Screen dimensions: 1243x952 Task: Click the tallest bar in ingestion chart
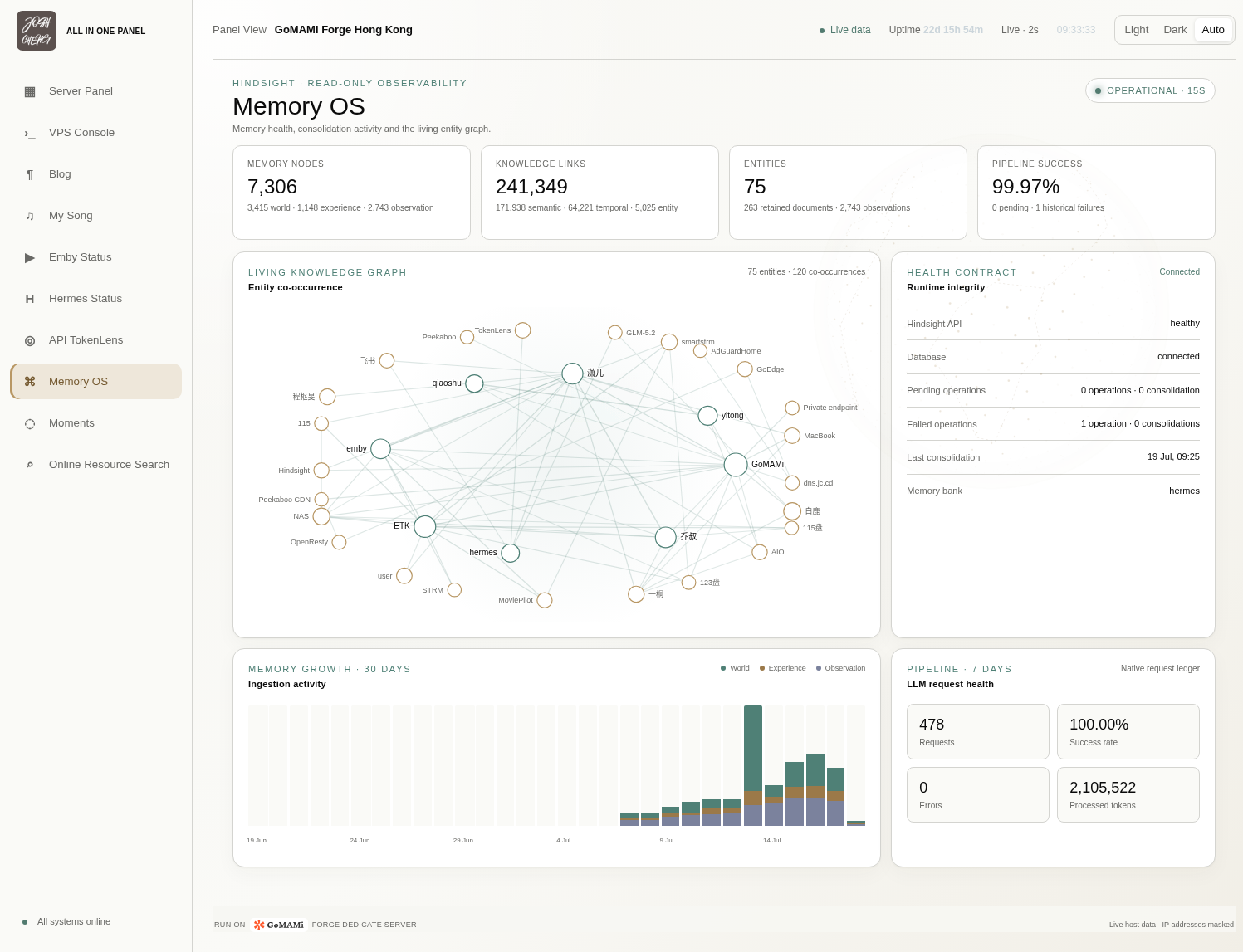click(753, 765)
